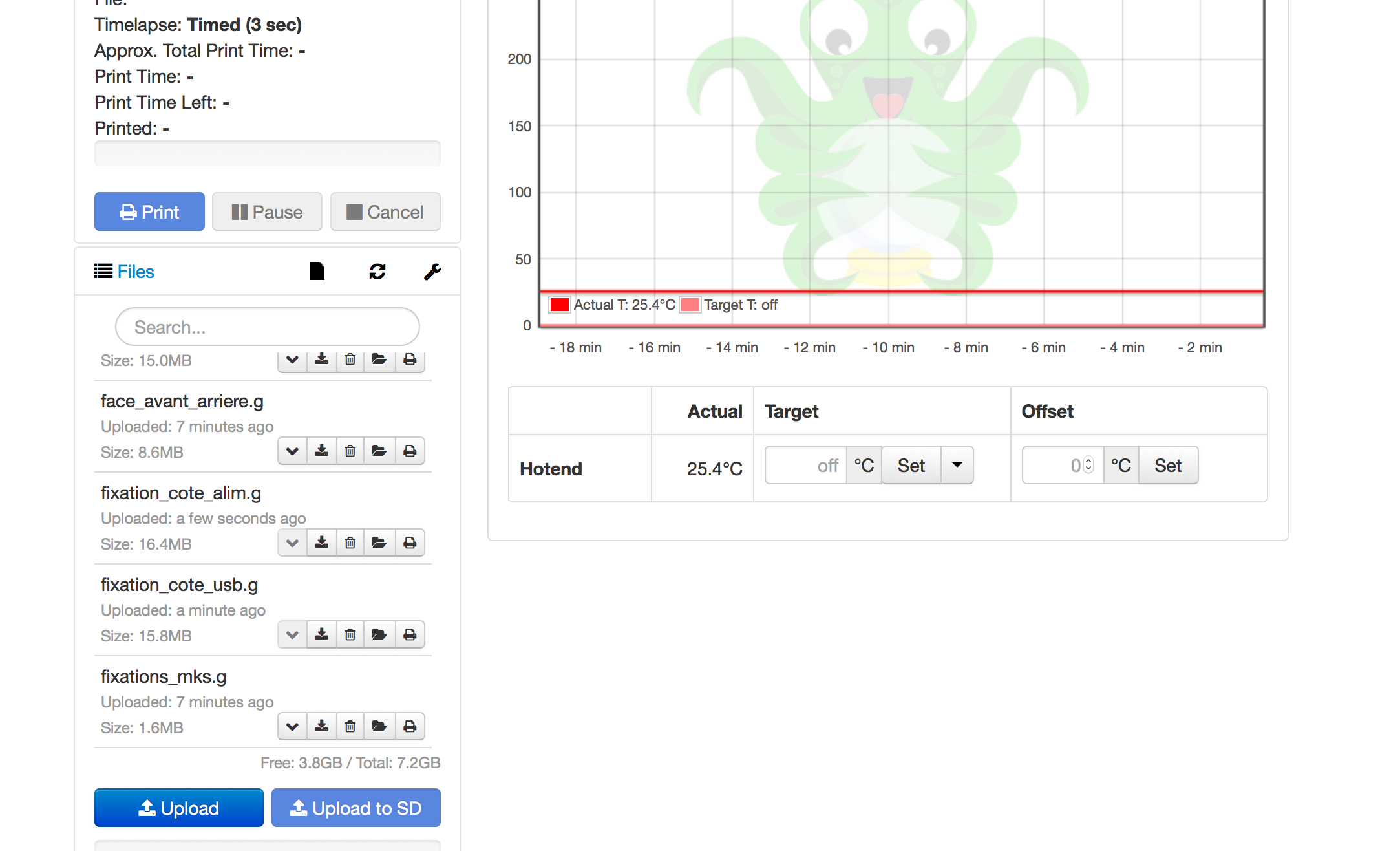Viewport: 1400px width, 851px height.
Task: Expand details of face_avant_arriere.g
Action: [x=292, y=451]
